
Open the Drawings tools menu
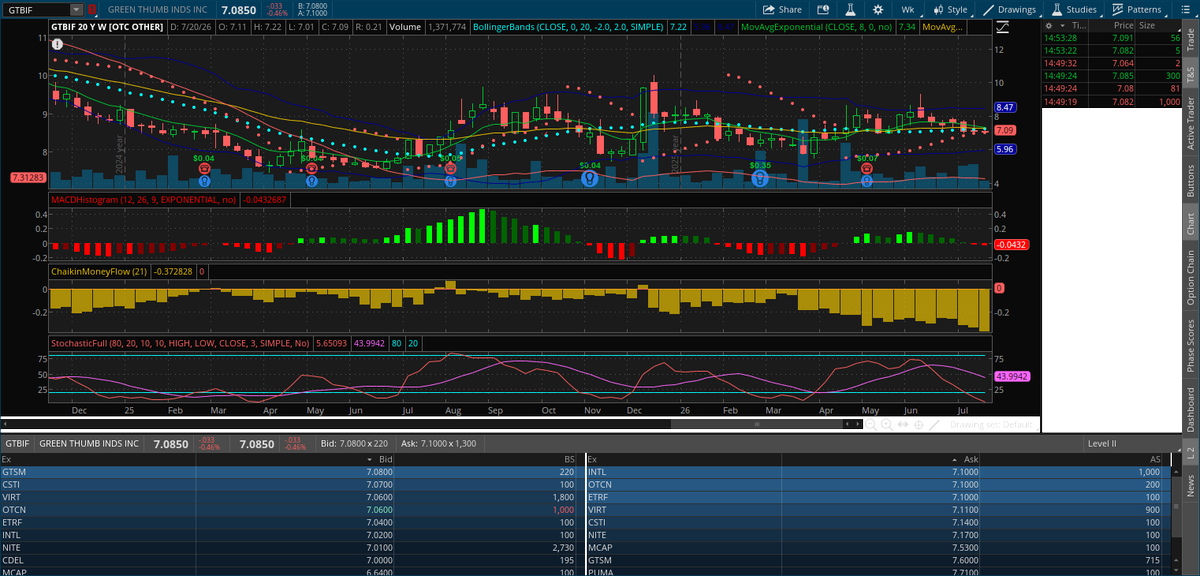coord(1009,9)
